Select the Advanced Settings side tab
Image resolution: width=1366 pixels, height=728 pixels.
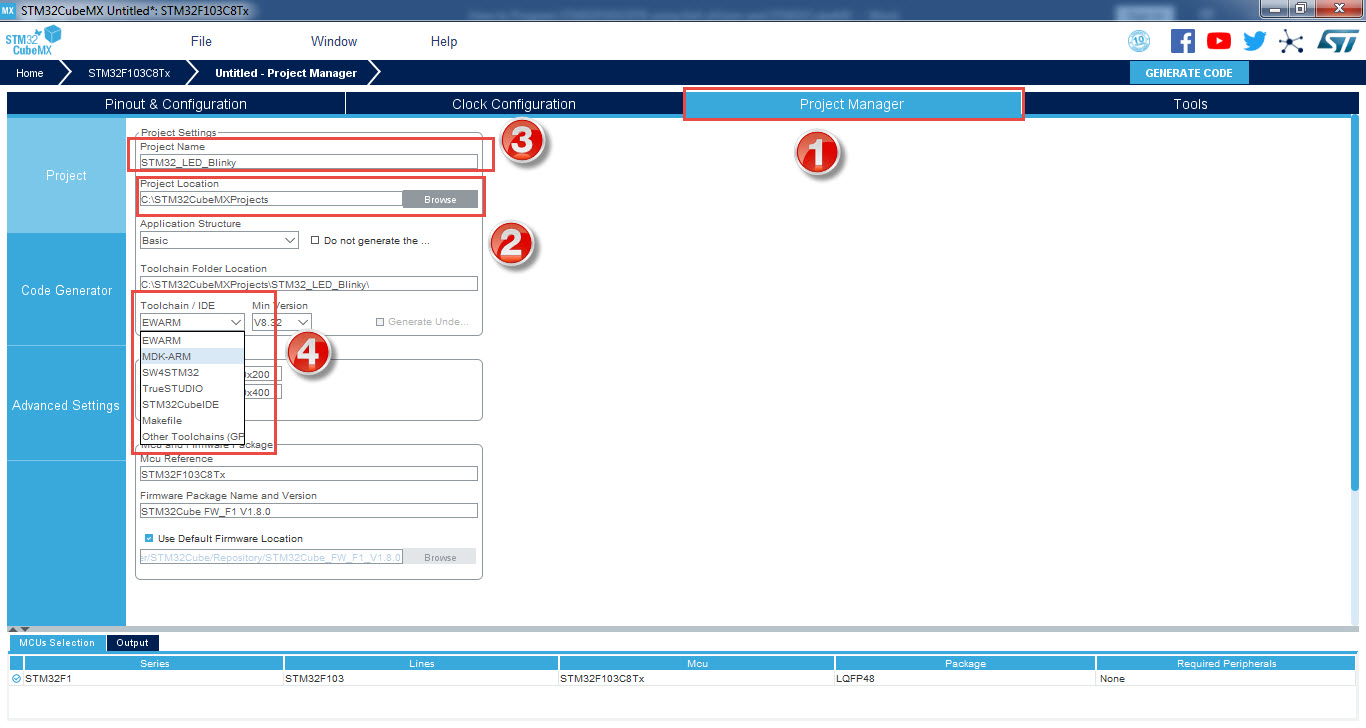tap(66, 405)
